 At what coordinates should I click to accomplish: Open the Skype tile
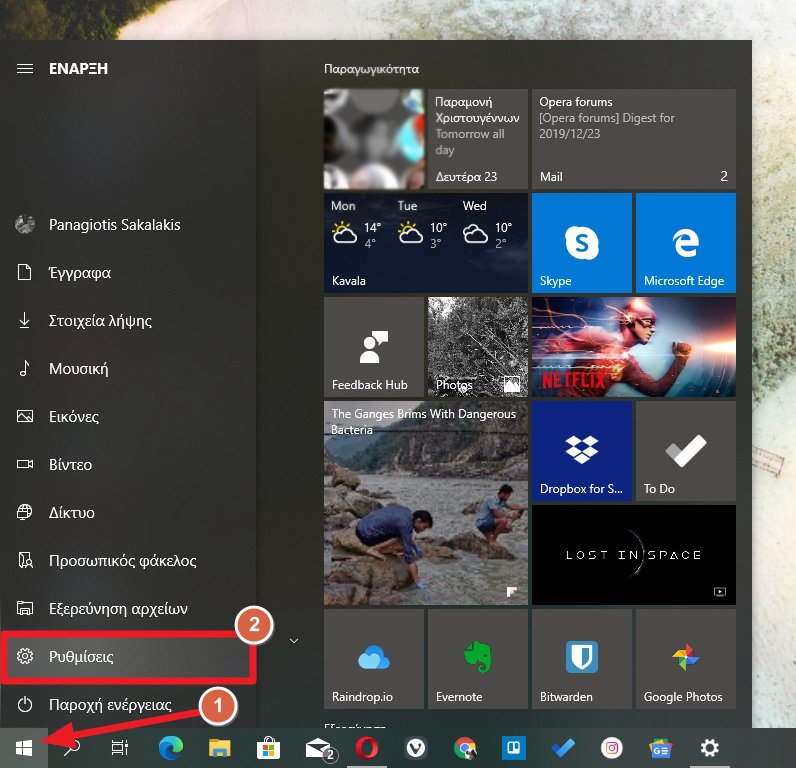pos(581,243)
